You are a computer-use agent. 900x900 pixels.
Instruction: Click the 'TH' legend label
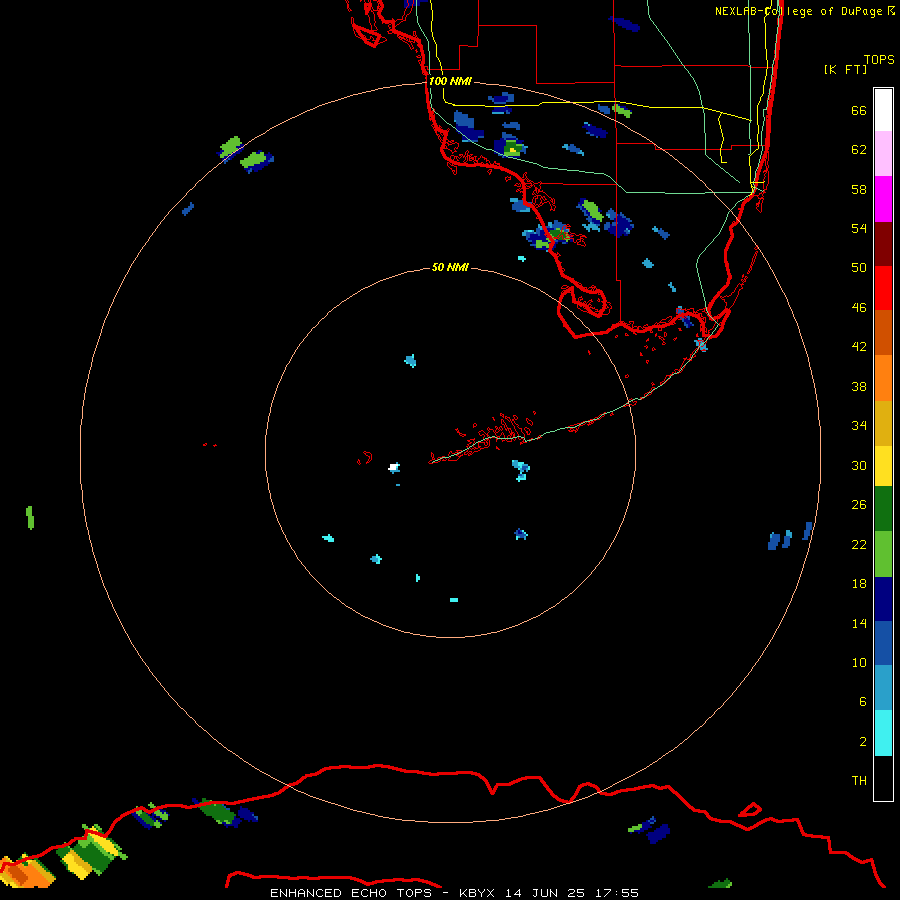859,781
